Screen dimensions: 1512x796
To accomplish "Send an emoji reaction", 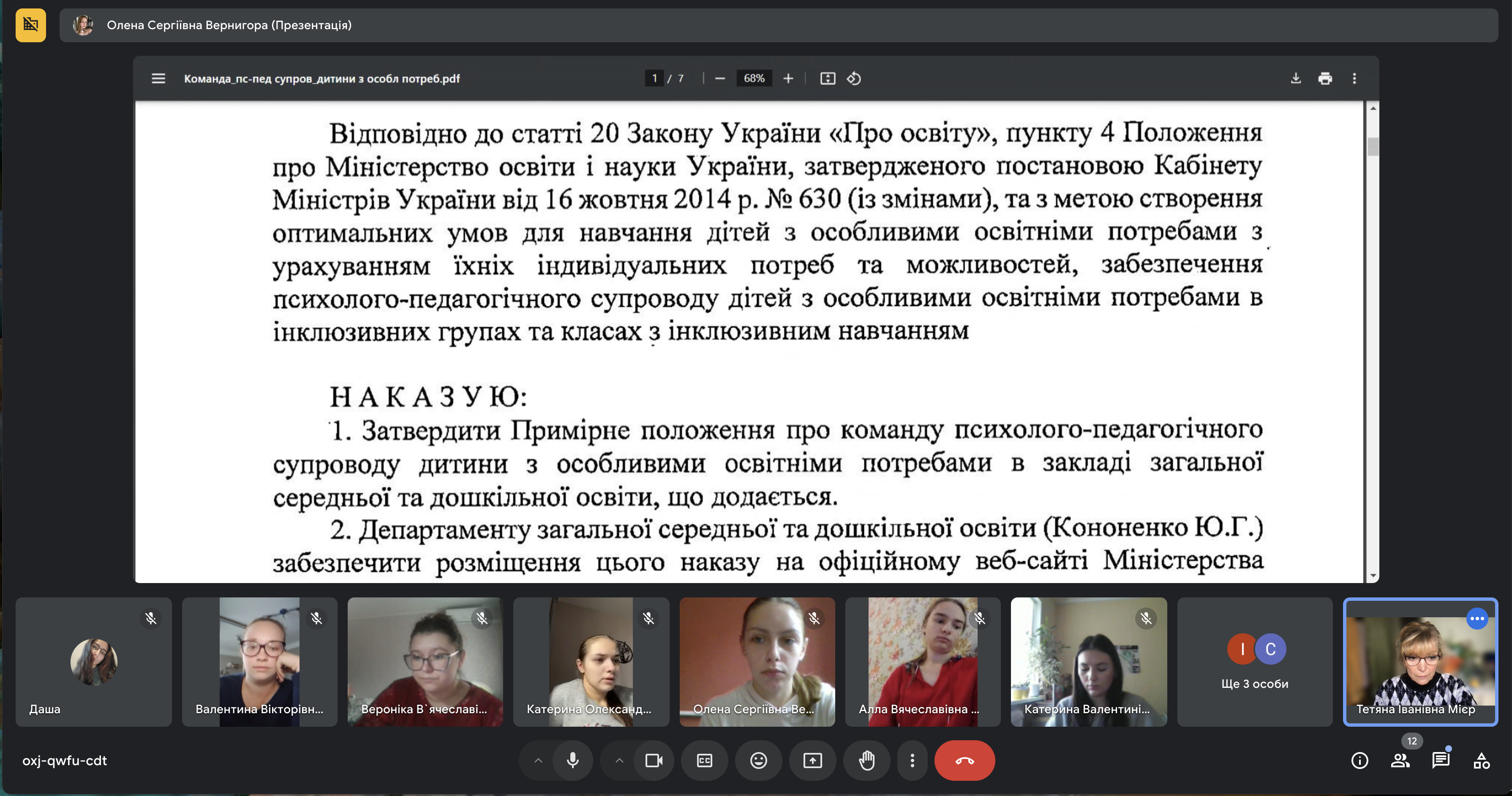I will click(x=758, y=761).
